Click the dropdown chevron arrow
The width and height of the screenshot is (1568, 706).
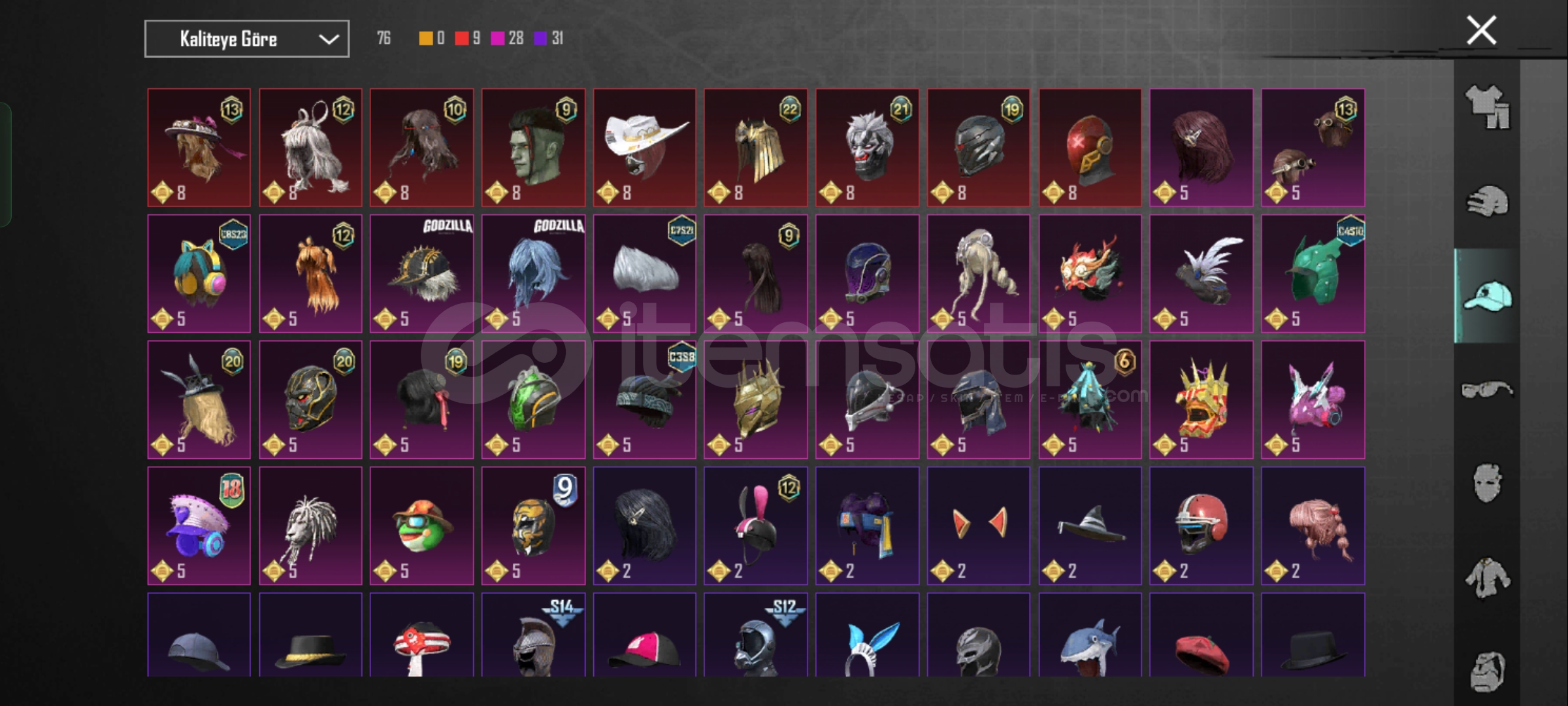click(329, 39)
